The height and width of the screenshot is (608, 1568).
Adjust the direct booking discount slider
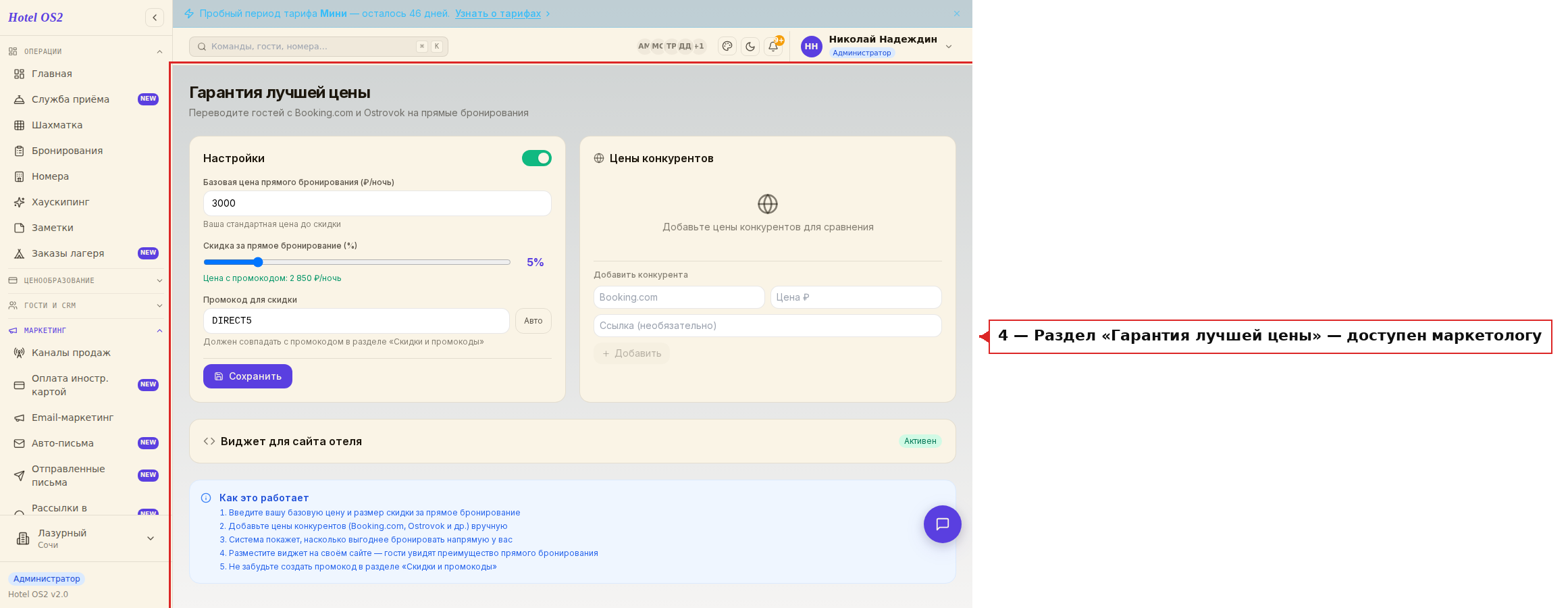pos(357,262)
